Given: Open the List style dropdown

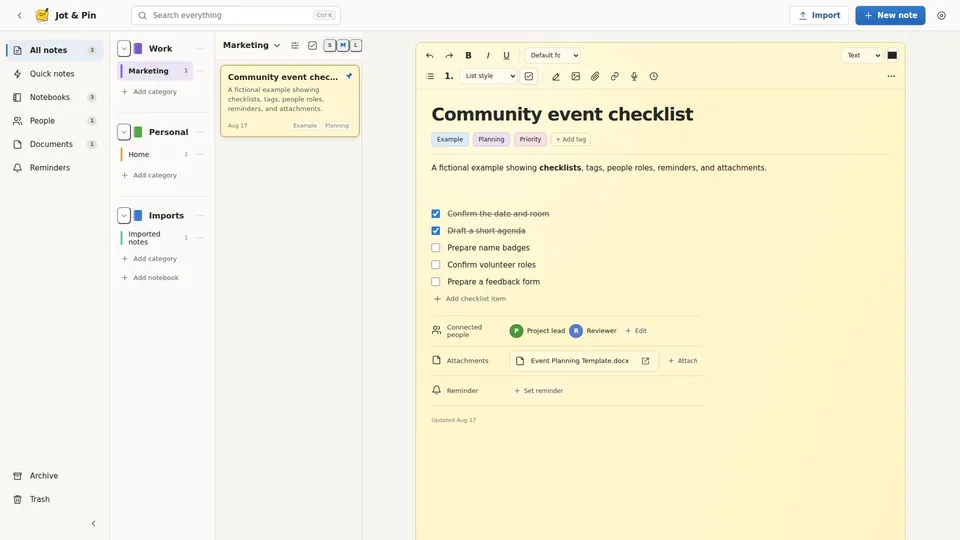Looking at the screenshot, I should coord(488,76).
